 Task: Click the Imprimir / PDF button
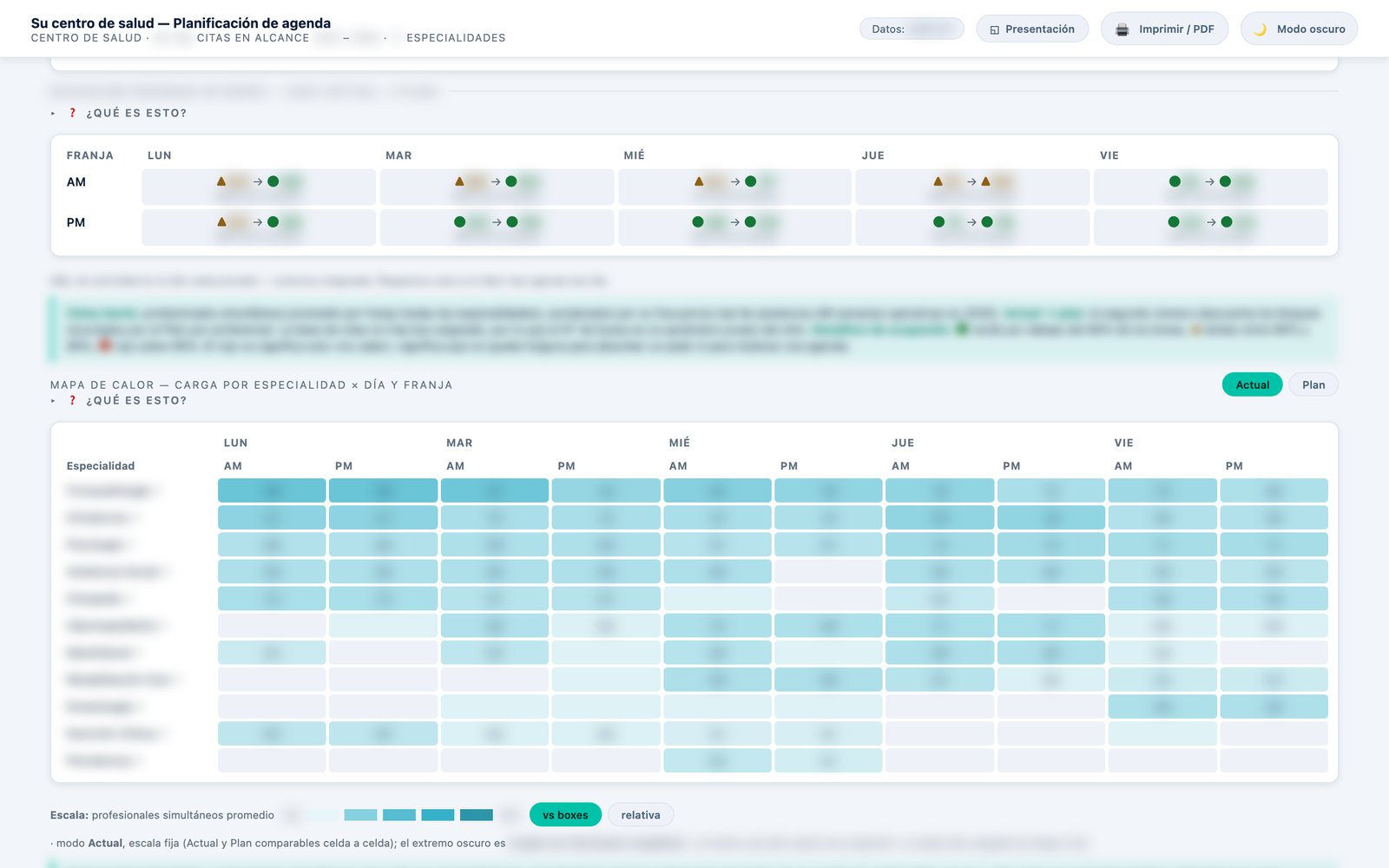1164,29
